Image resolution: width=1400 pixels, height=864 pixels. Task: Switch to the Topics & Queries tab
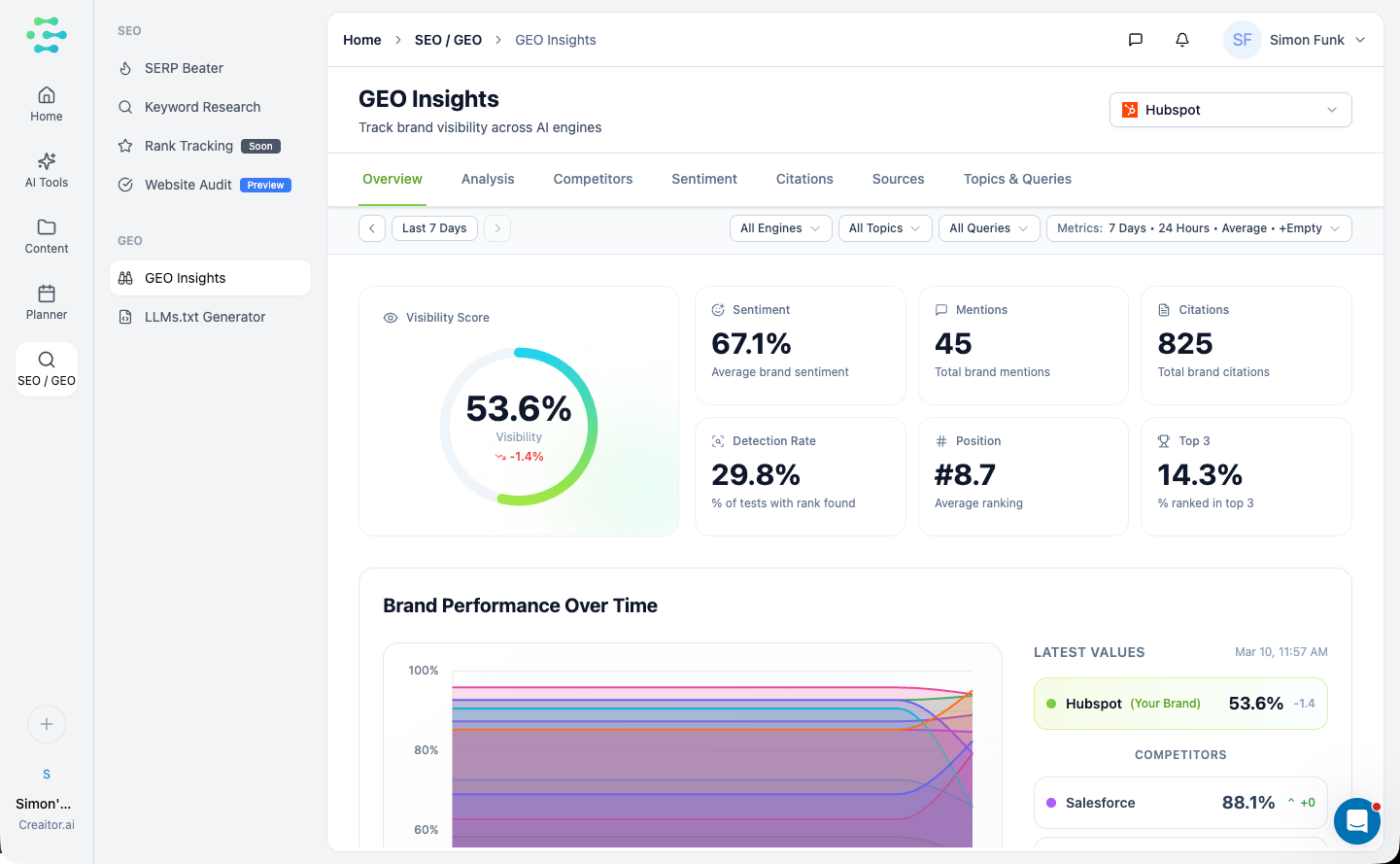pos(1017,179)
